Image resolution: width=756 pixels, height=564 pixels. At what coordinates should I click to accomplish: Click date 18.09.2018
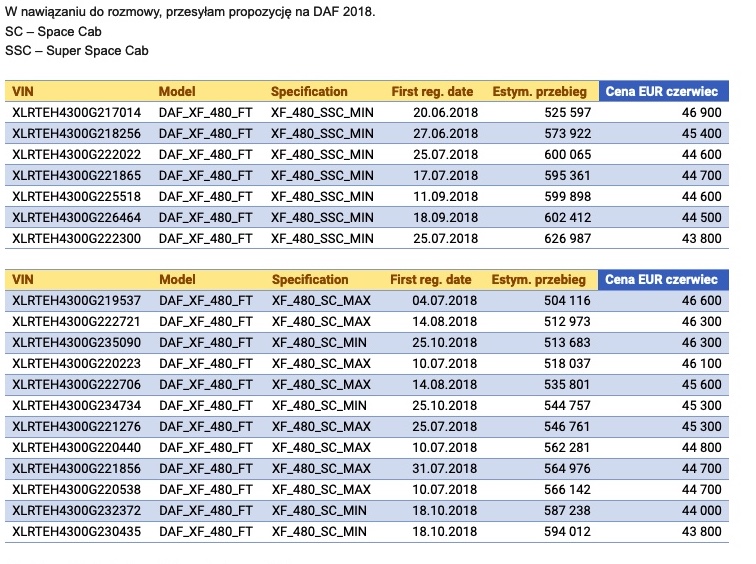click(x=446, y=217)
